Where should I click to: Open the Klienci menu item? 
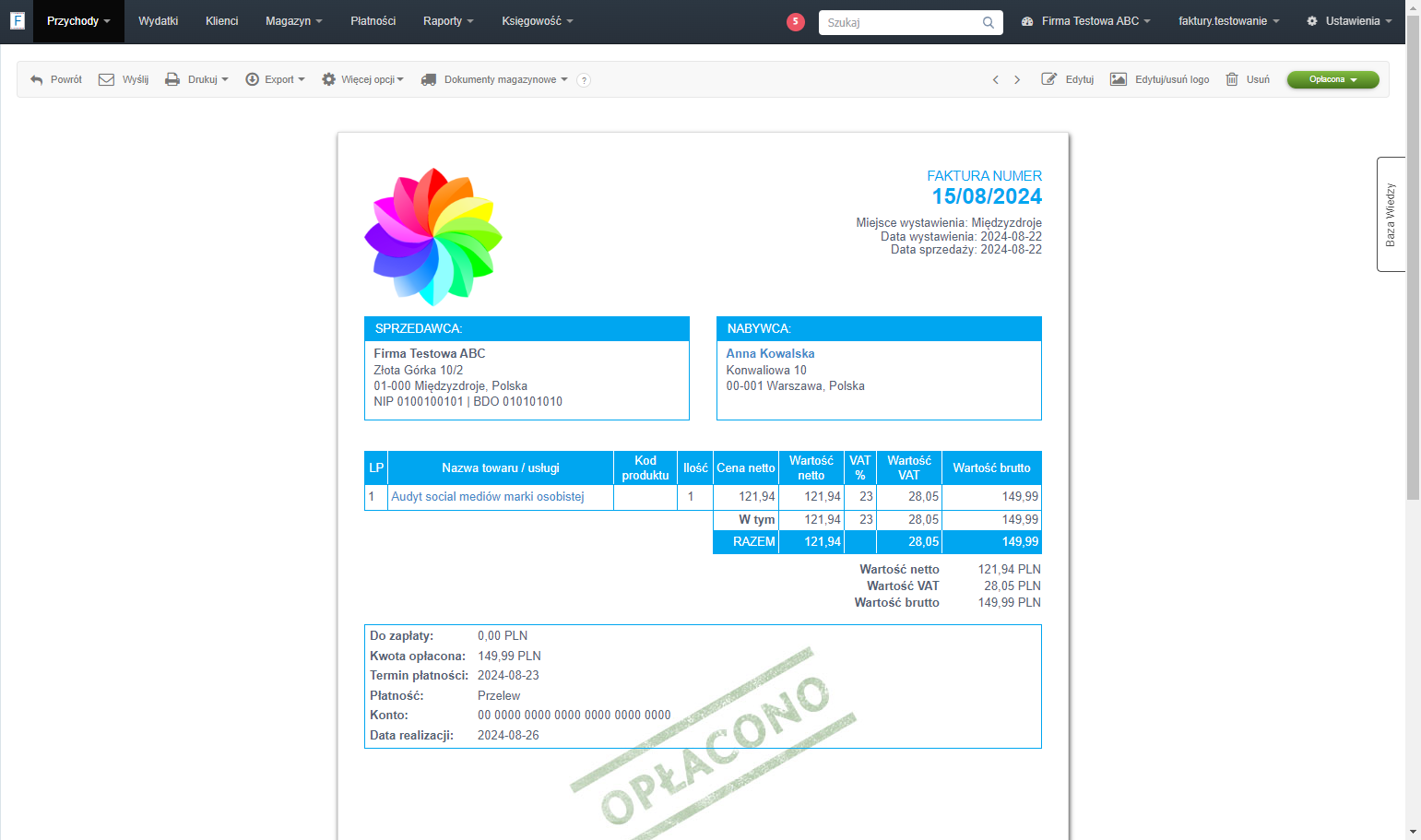tap(221, 21)
